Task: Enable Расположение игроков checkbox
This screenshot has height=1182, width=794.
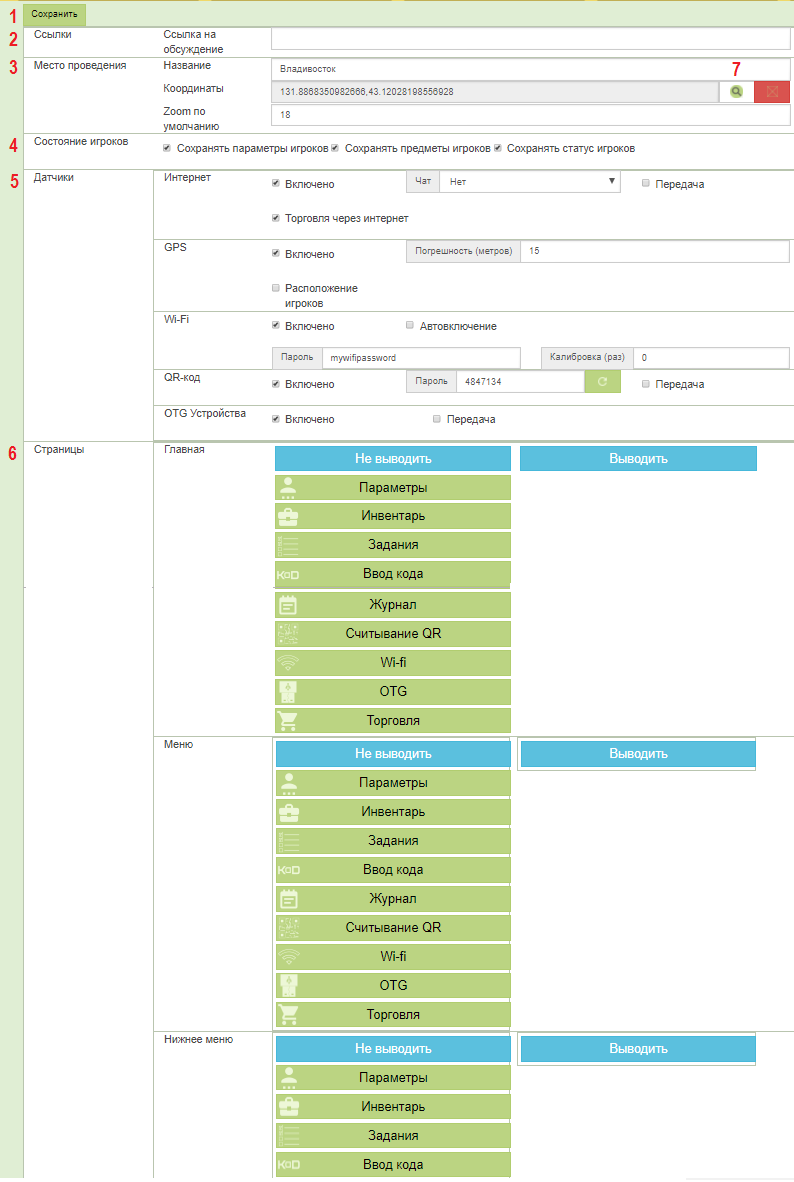Action: coord(276,288)
